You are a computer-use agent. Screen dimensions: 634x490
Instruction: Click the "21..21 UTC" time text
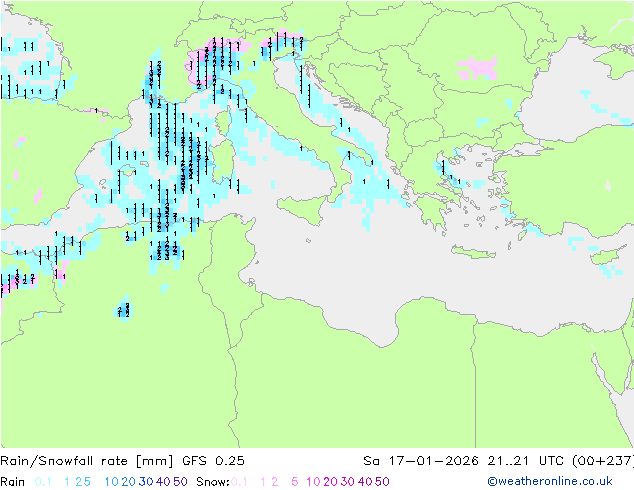click(526, 461)
